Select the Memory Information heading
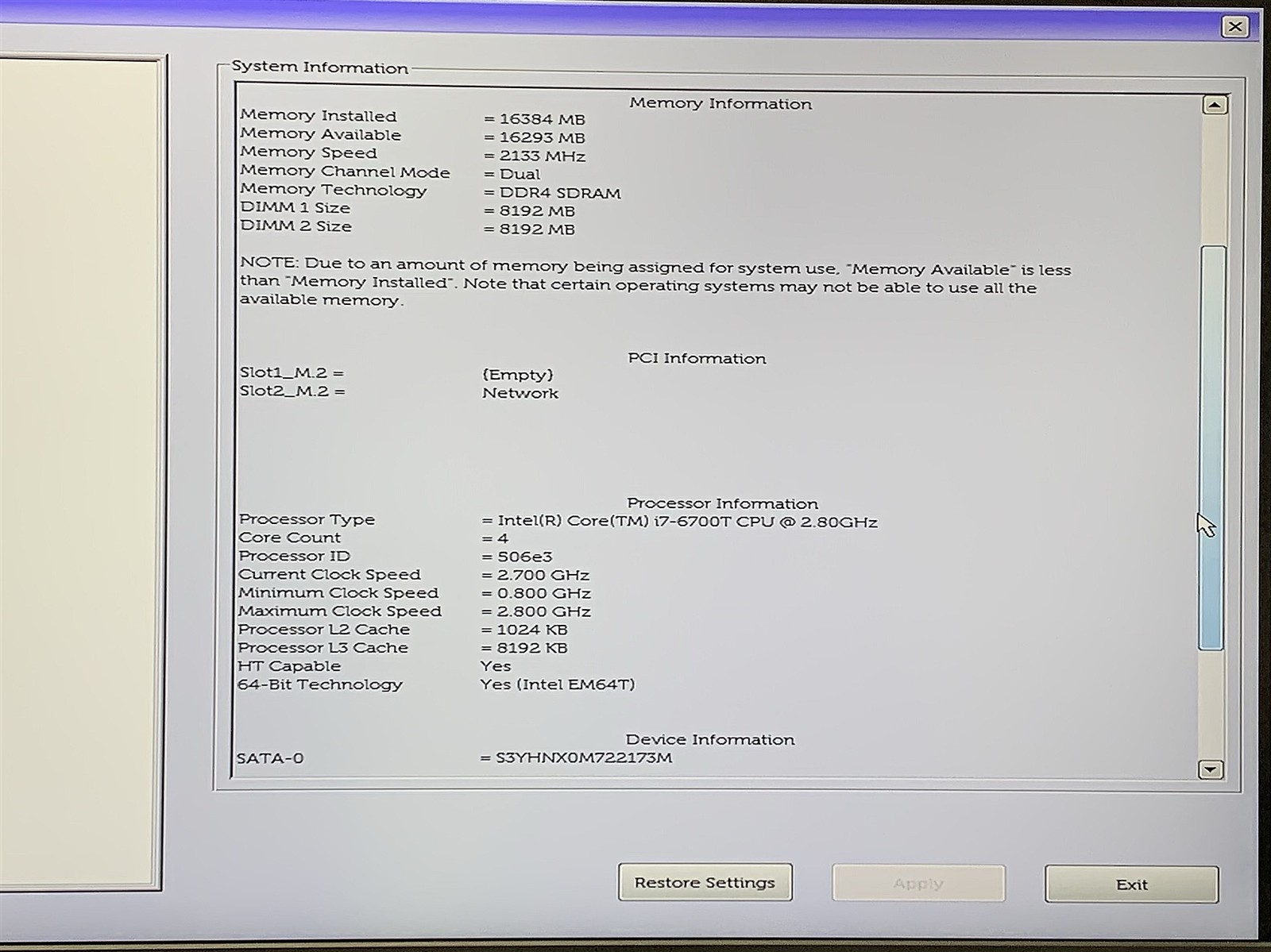Viewport: 1271px width, 952px height. point(720,104)
